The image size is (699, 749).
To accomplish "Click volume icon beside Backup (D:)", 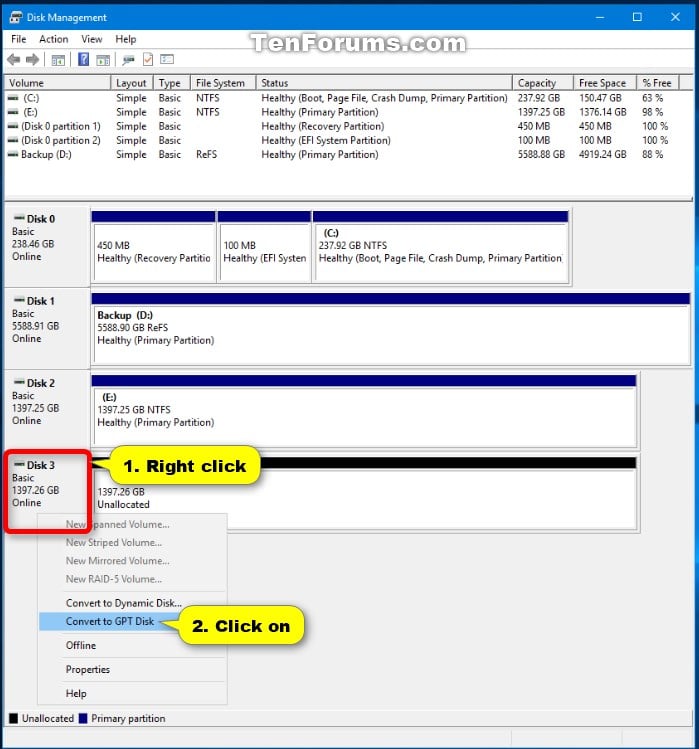I will tap(13, 155).
